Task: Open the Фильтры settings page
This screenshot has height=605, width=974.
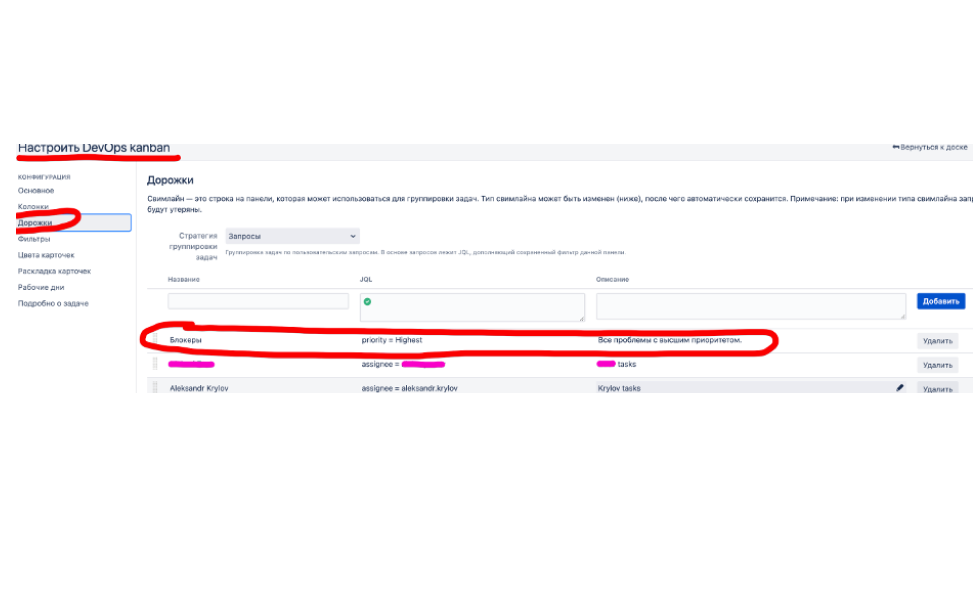Action: point(34,239)
